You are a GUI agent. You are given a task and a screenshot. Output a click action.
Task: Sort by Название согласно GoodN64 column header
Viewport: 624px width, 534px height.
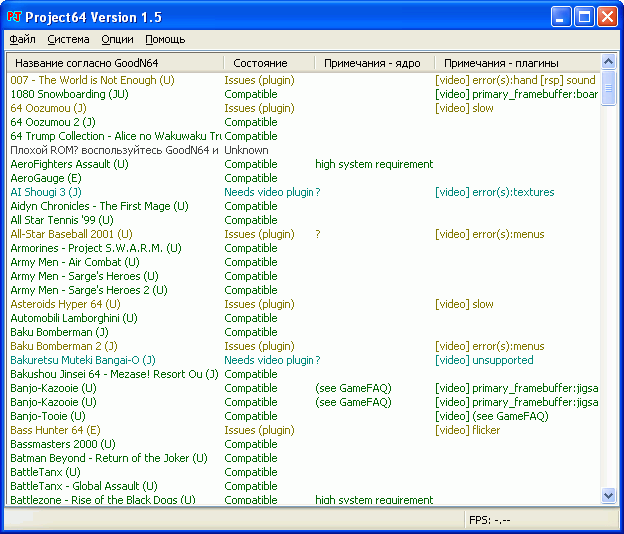(x=115, y=63)
